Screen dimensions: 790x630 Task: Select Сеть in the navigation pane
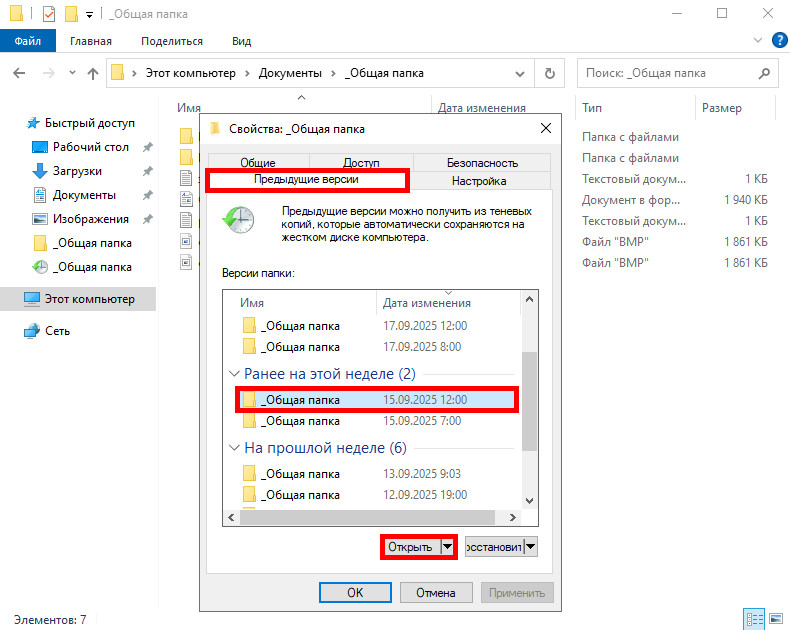tap(57, 331)
